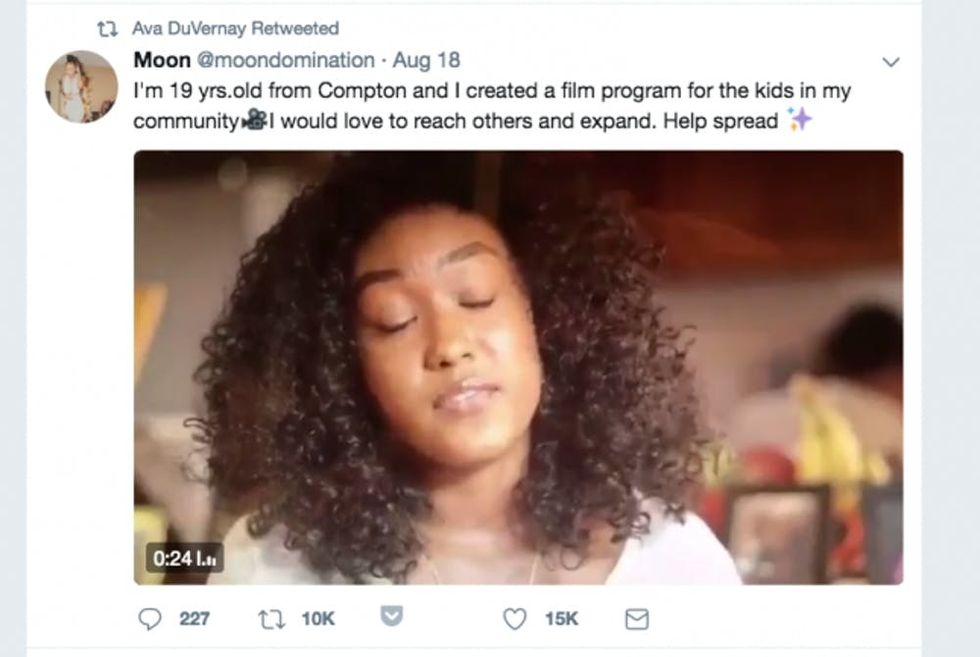The width and height of the screenshot is (980, 657).
Task: Click the movie camera emoji in the tweet
Action: click(253, 121)
